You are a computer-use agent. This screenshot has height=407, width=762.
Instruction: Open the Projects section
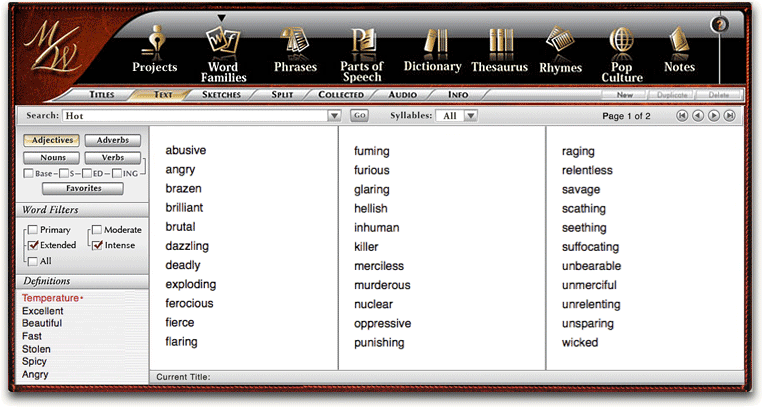pos(154,50)
